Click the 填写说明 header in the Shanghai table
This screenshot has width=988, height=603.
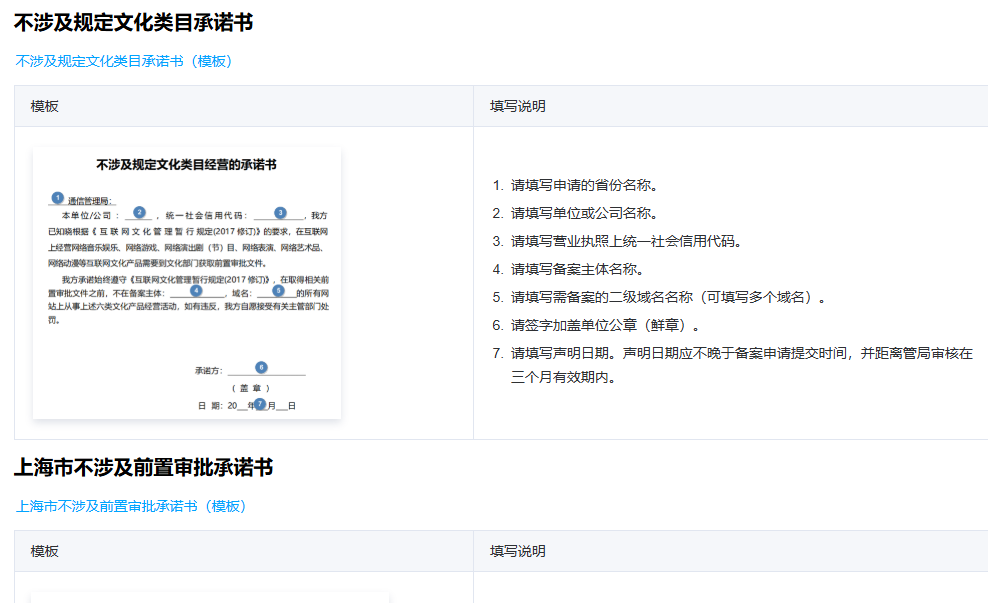pos(517,551)
